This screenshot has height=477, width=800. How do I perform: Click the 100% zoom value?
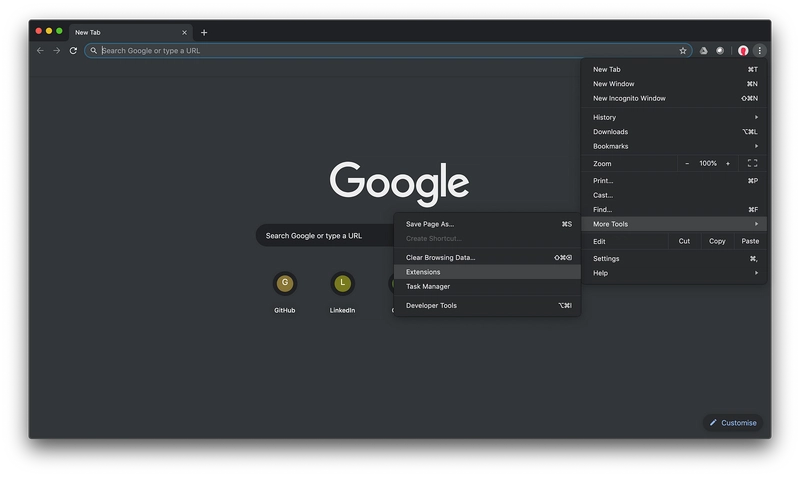[x=708, y=163]
